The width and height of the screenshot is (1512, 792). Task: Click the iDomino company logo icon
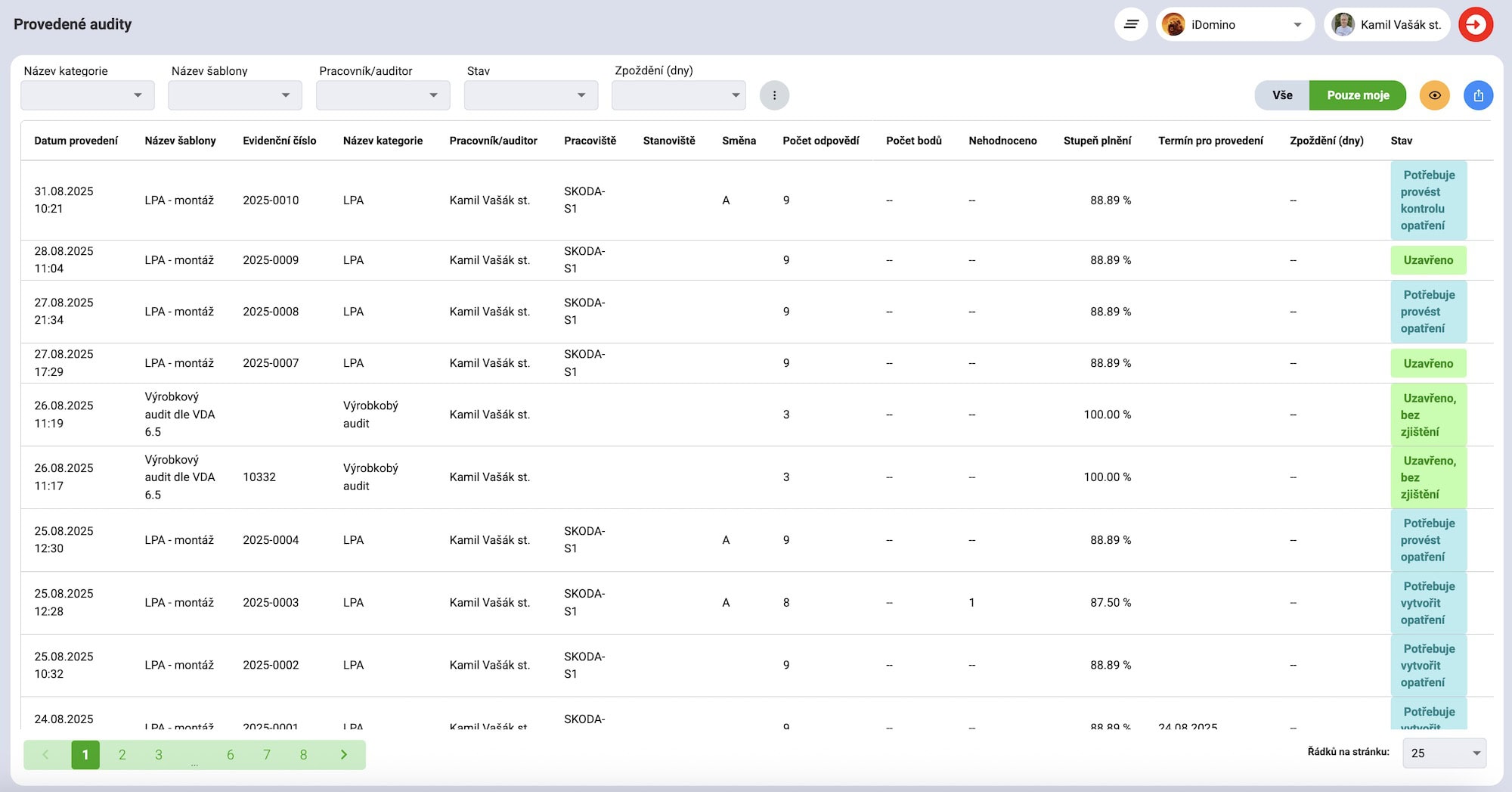1173,24
